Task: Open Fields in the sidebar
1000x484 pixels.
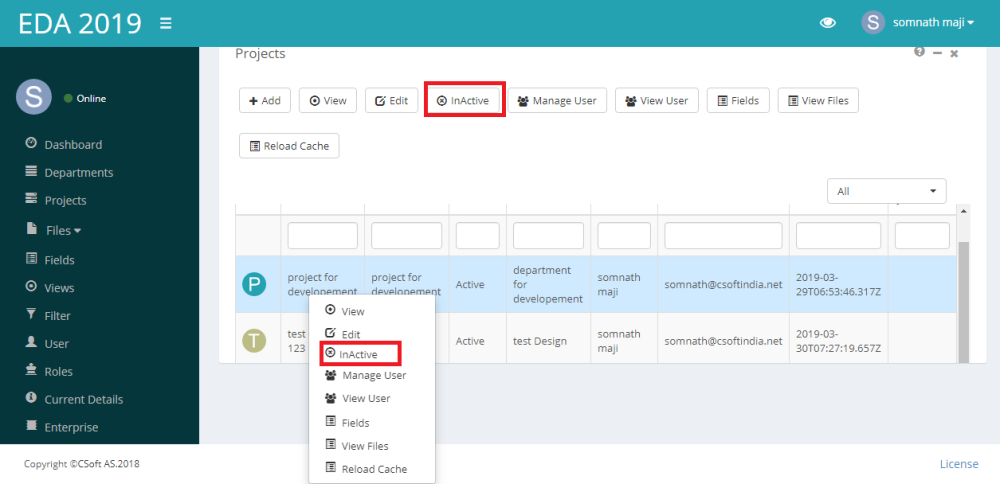Action: [x=50, y=260]
